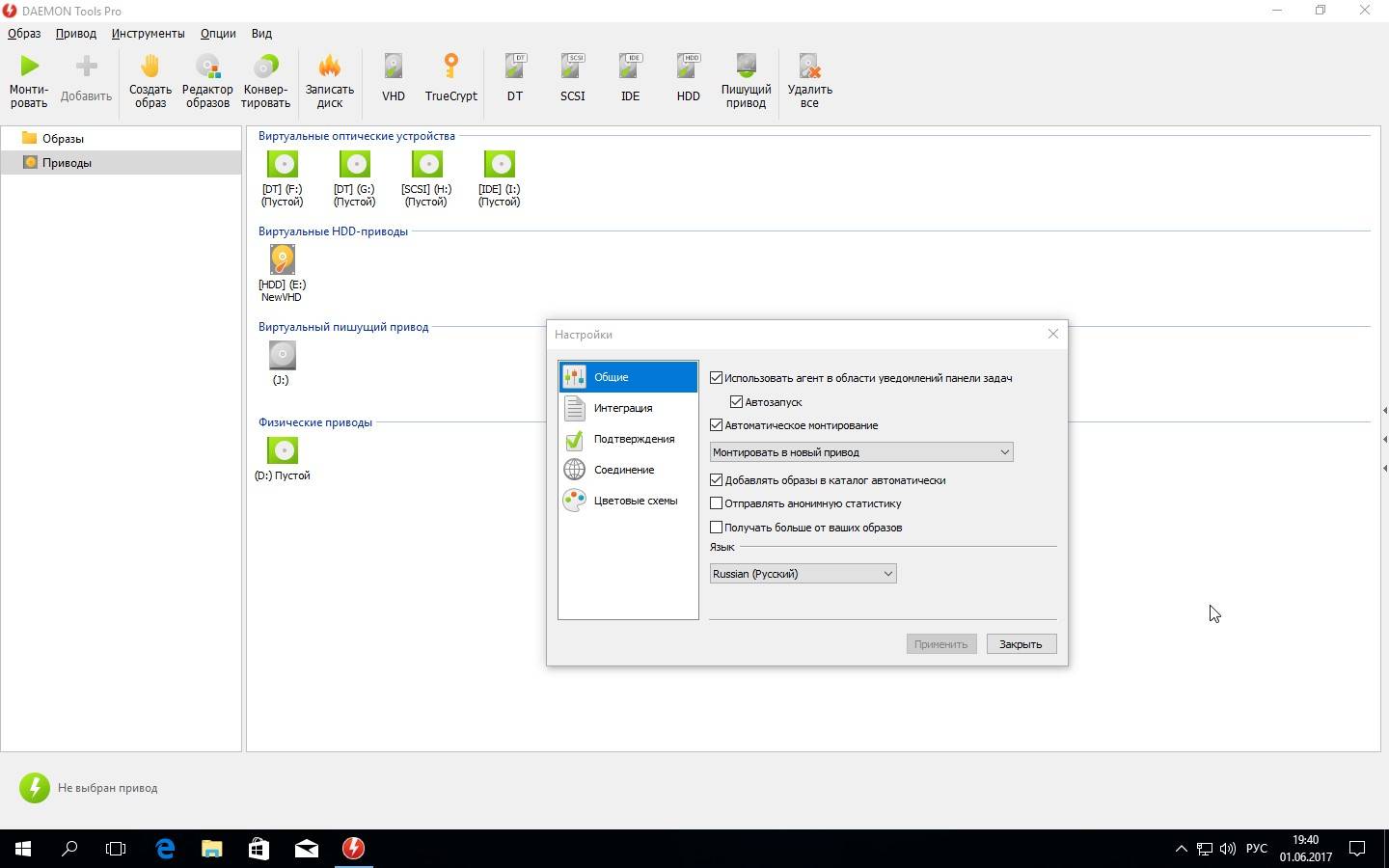The image size is (1389, 868).
Task: Open the Образ menu
Action: tap(24, 33)
